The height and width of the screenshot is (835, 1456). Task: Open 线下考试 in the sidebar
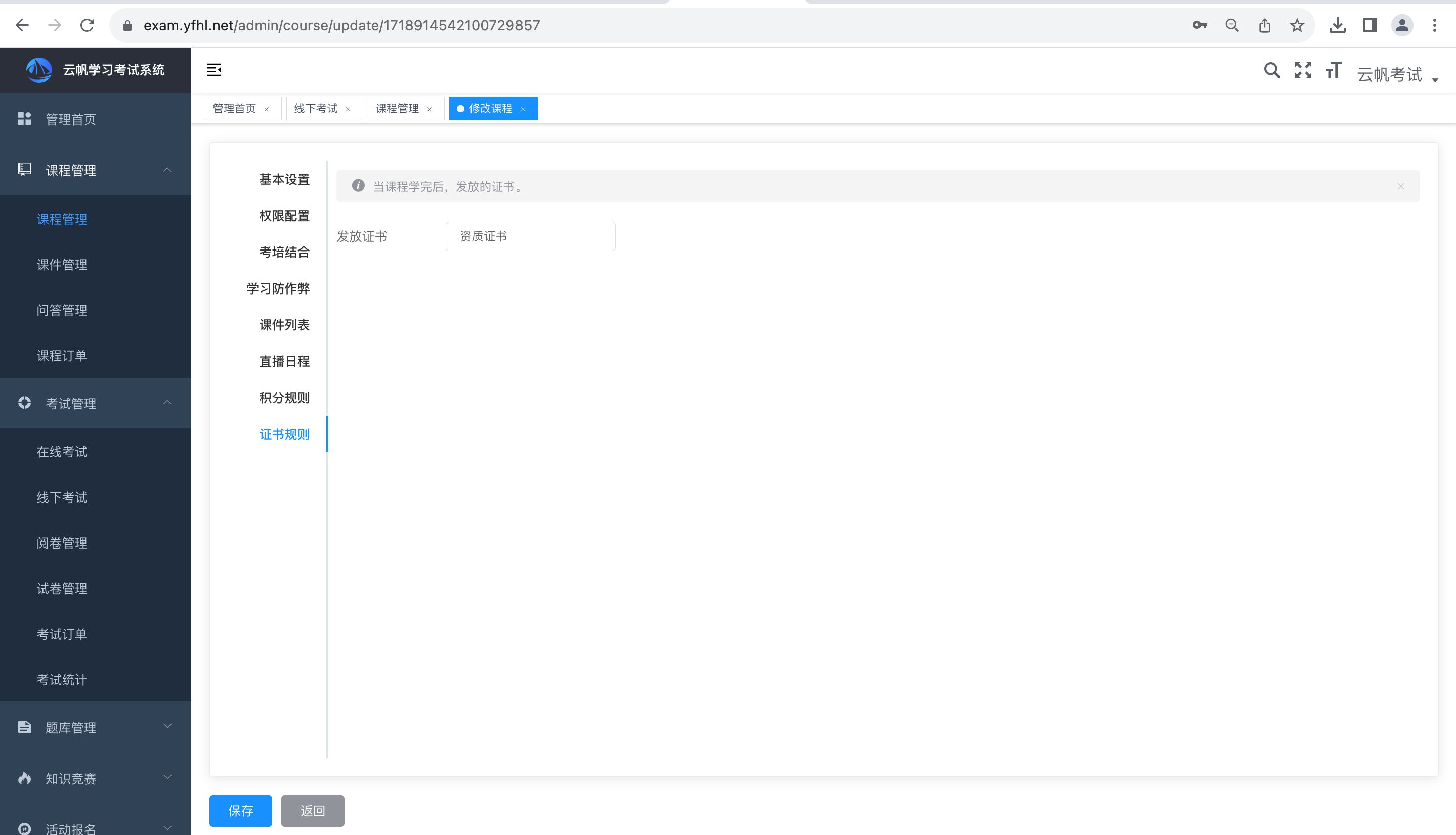pyautogui.click(x=95, y=497)
